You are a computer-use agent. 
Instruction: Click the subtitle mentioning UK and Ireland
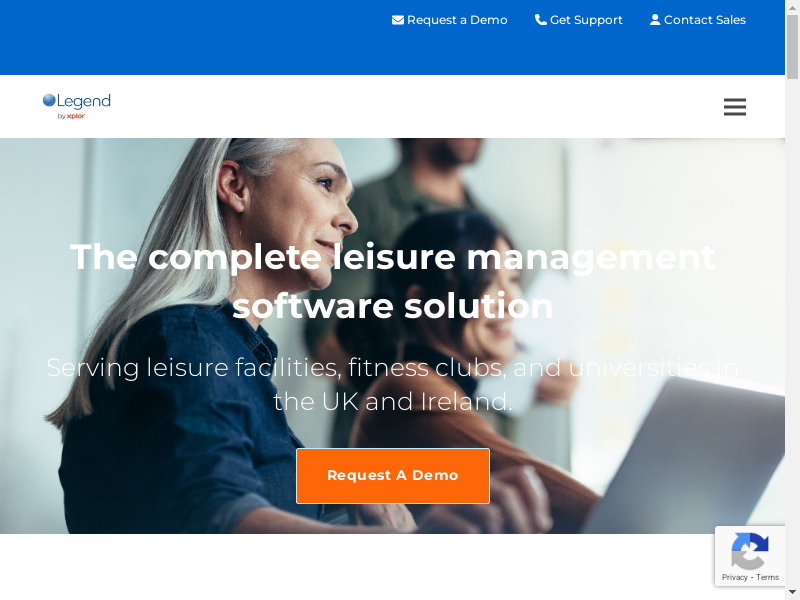(393, 384)
